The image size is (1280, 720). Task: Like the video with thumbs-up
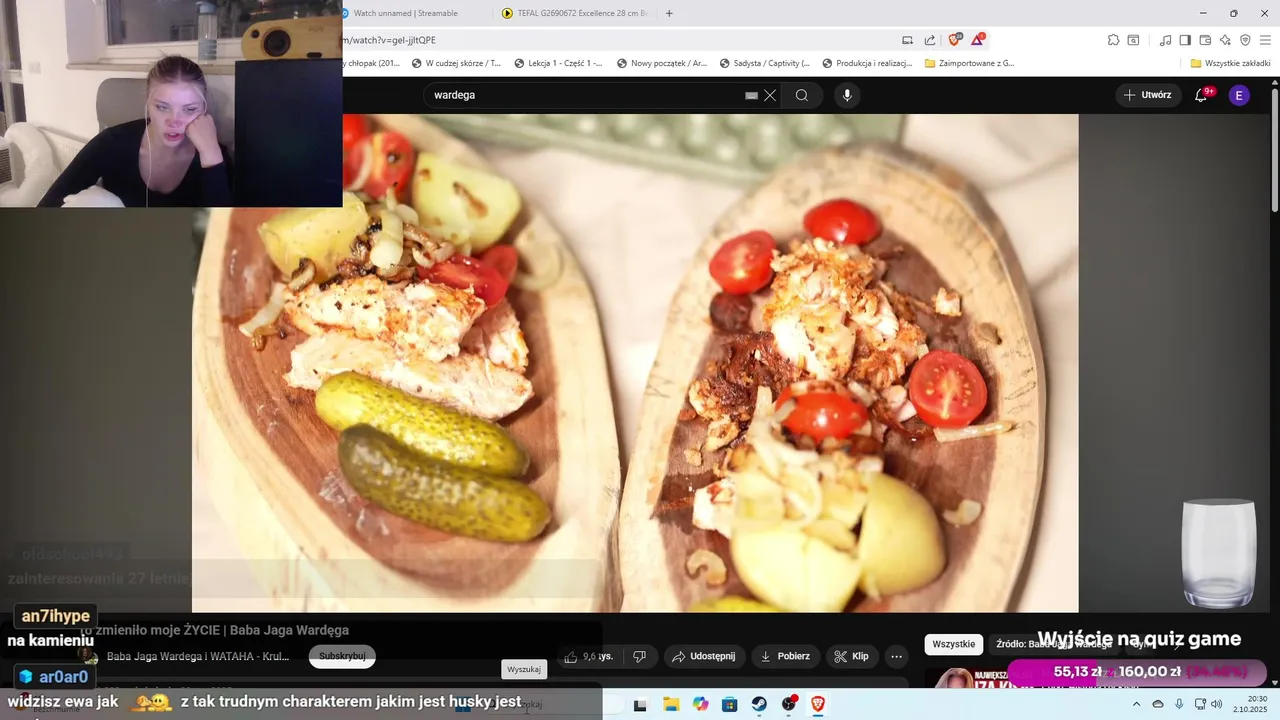[588, 656]
